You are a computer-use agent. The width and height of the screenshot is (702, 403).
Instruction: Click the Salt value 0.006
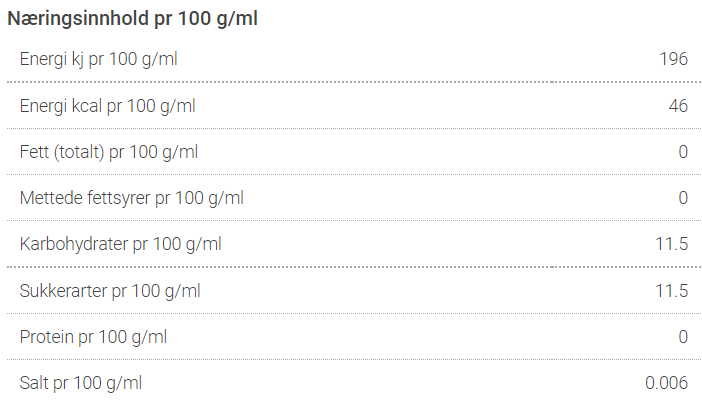click(666, 383)
